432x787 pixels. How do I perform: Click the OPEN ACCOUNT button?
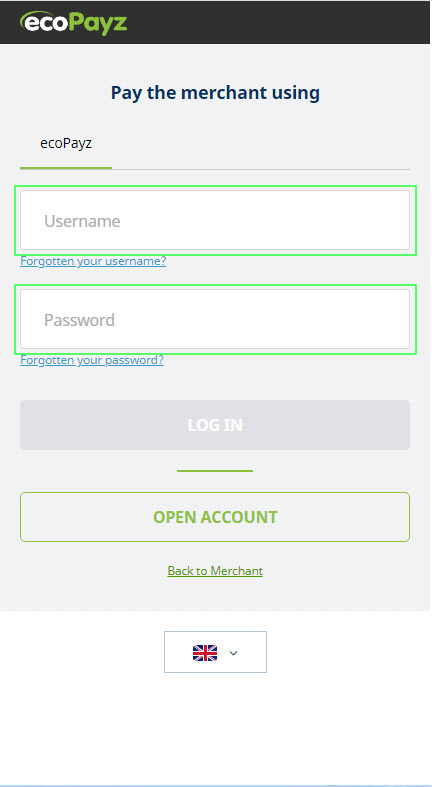215,517
